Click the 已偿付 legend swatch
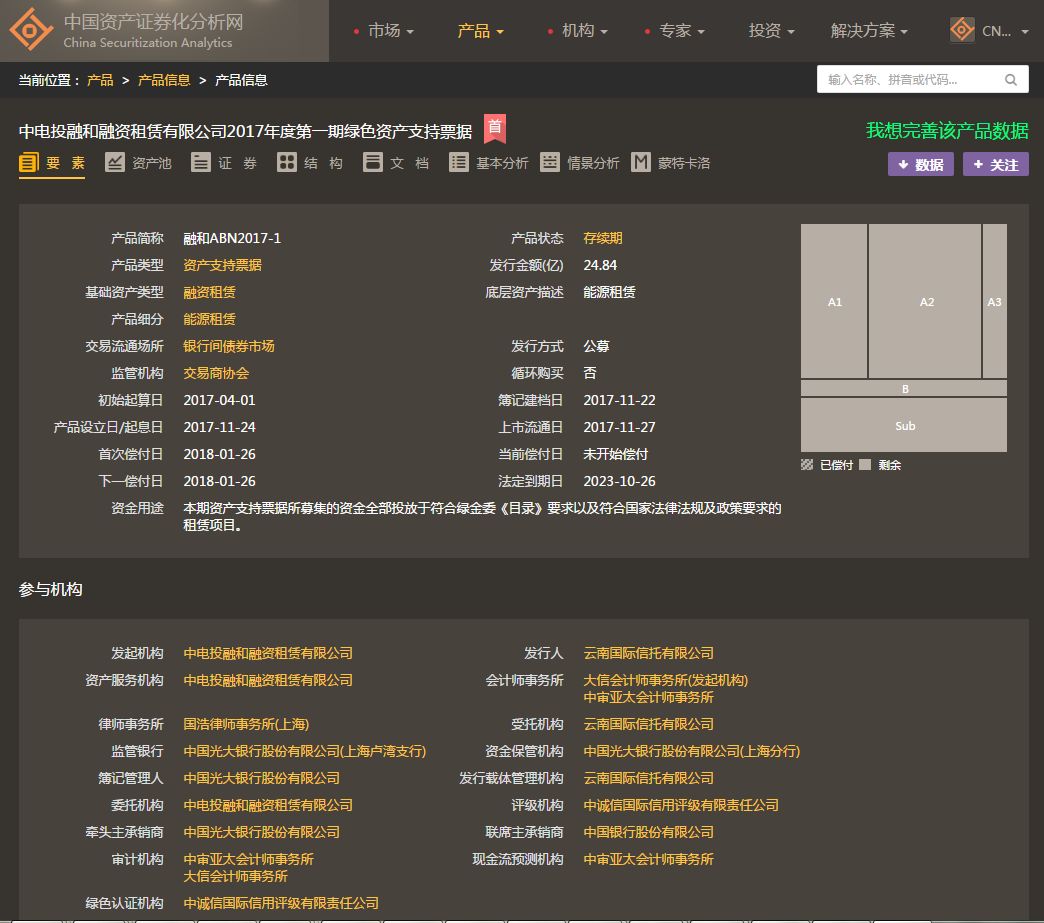This screenshot has width=1044, height=923. (x=807, y=465)
